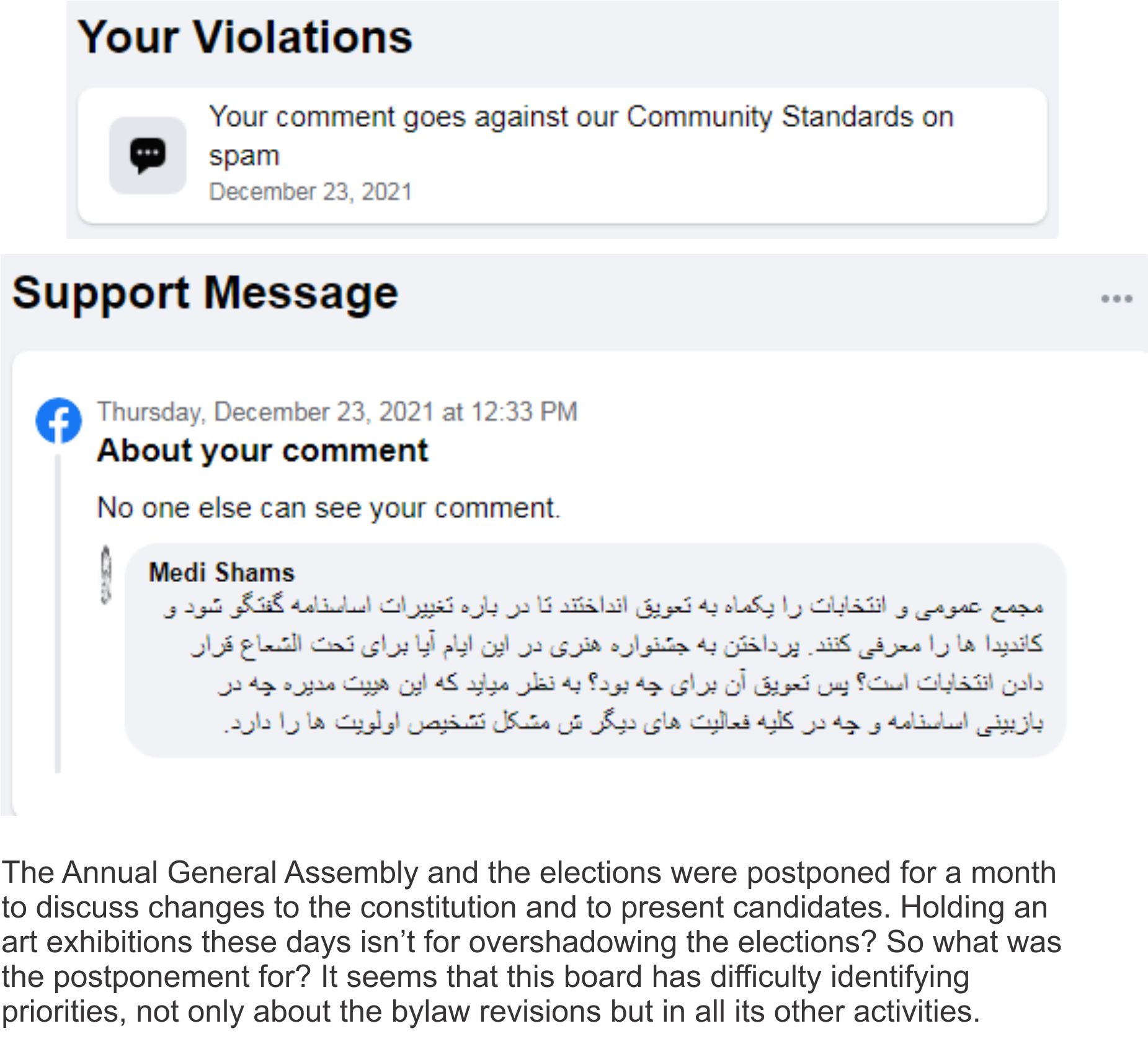Open the Medi Shams profile name

click(221, 572)
